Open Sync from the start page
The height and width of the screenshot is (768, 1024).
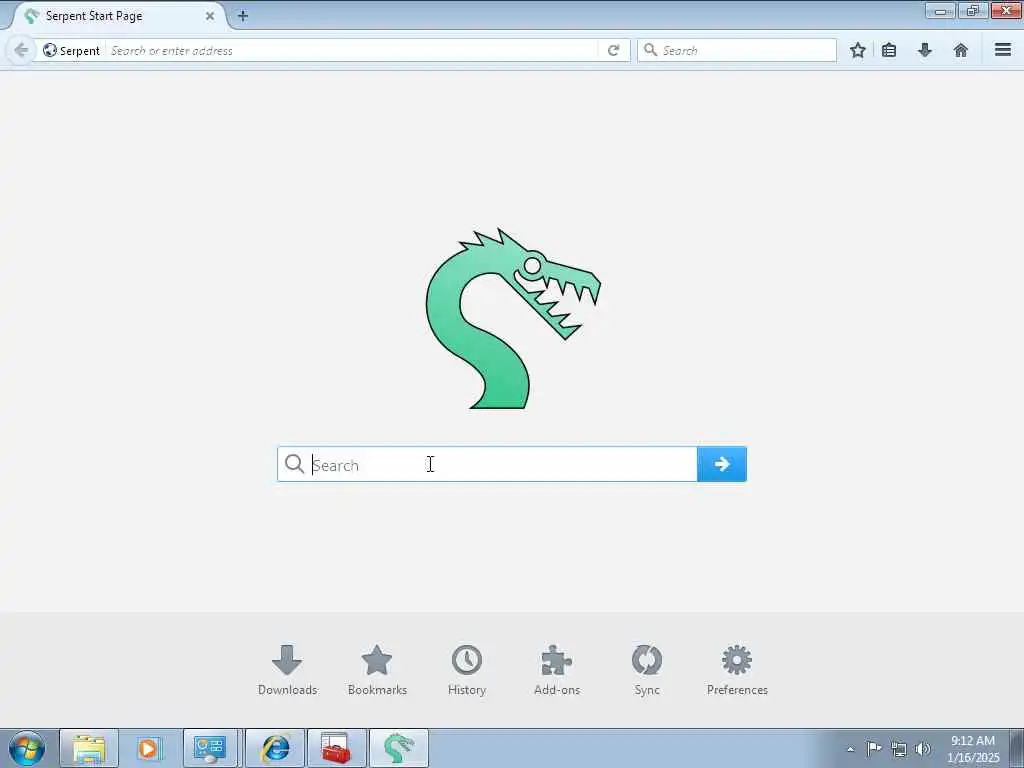pyautogui.click(x=647, y=670)
